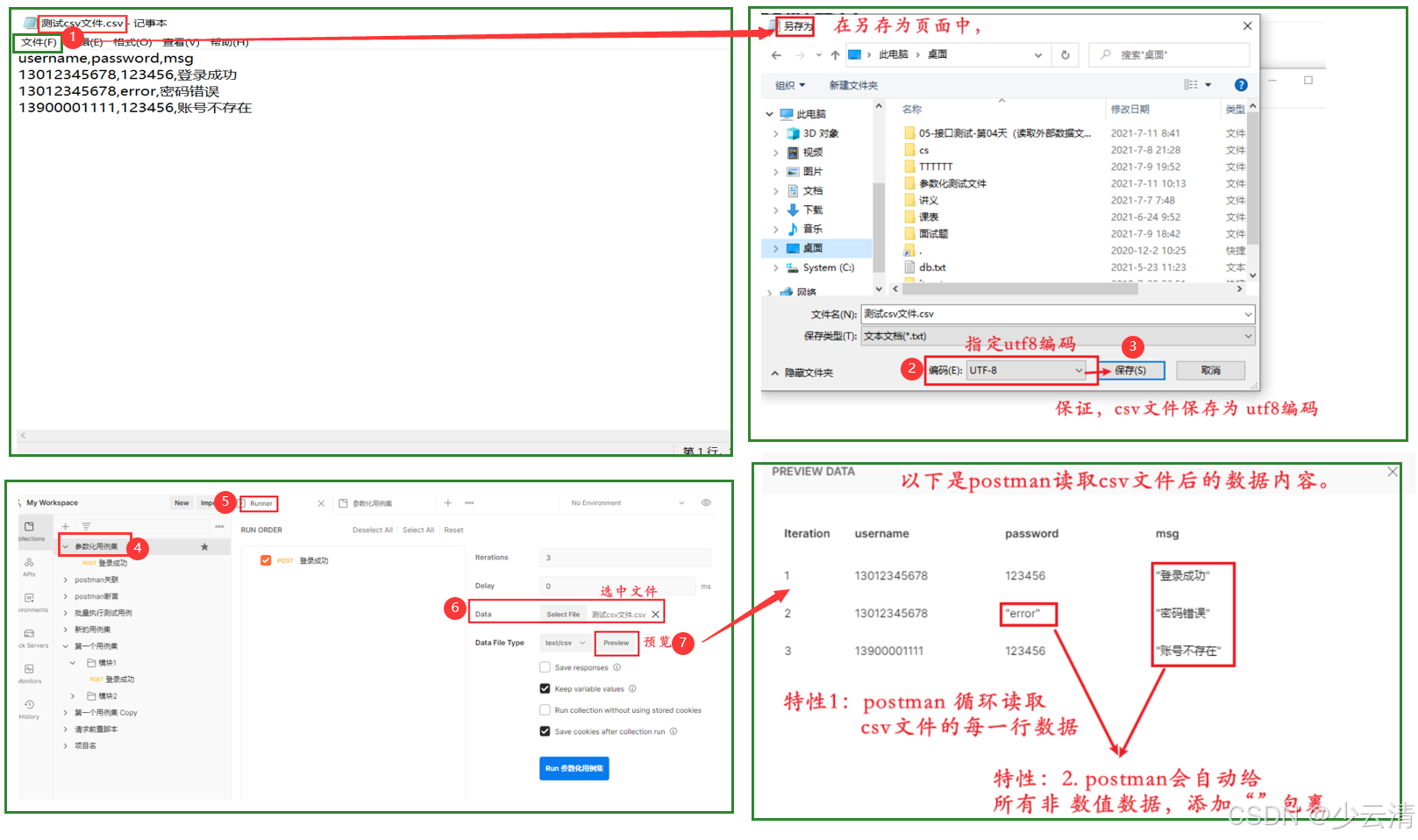Screen dimensions: 1418x840
Task: Open the 格式(O) menu in Notepad
Action: (132, 42)
